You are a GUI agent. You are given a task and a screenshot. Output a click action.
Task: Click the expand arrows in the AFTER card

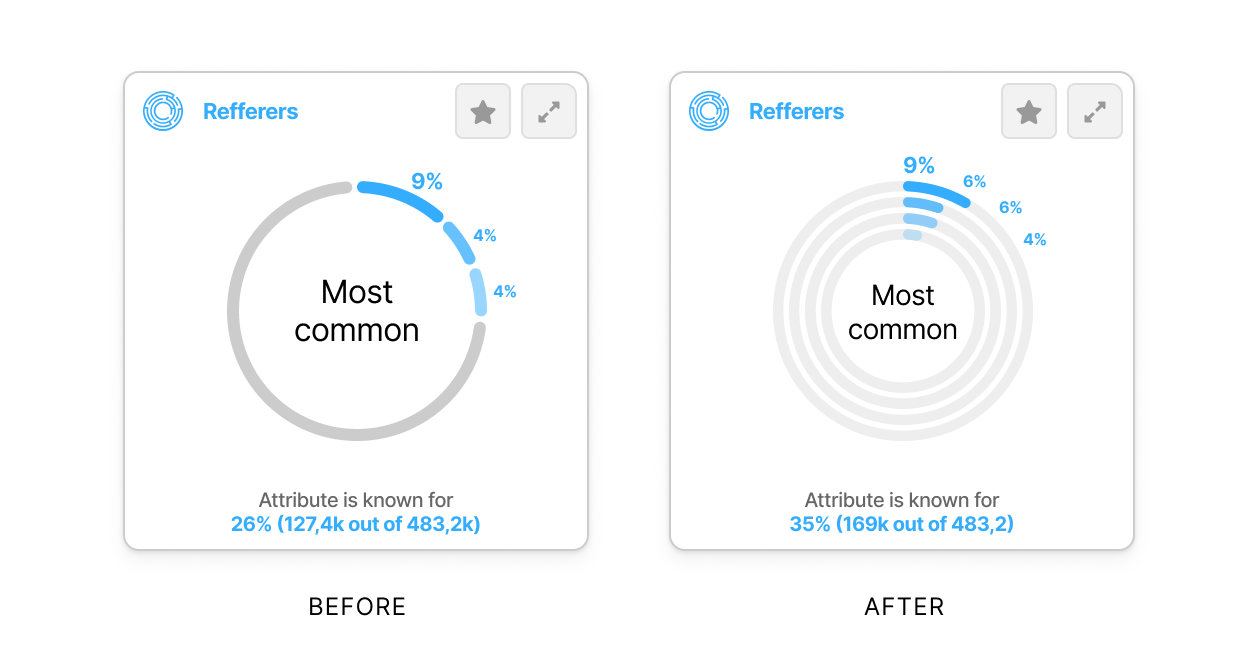pyautogui.click(x=1095, y=111)
